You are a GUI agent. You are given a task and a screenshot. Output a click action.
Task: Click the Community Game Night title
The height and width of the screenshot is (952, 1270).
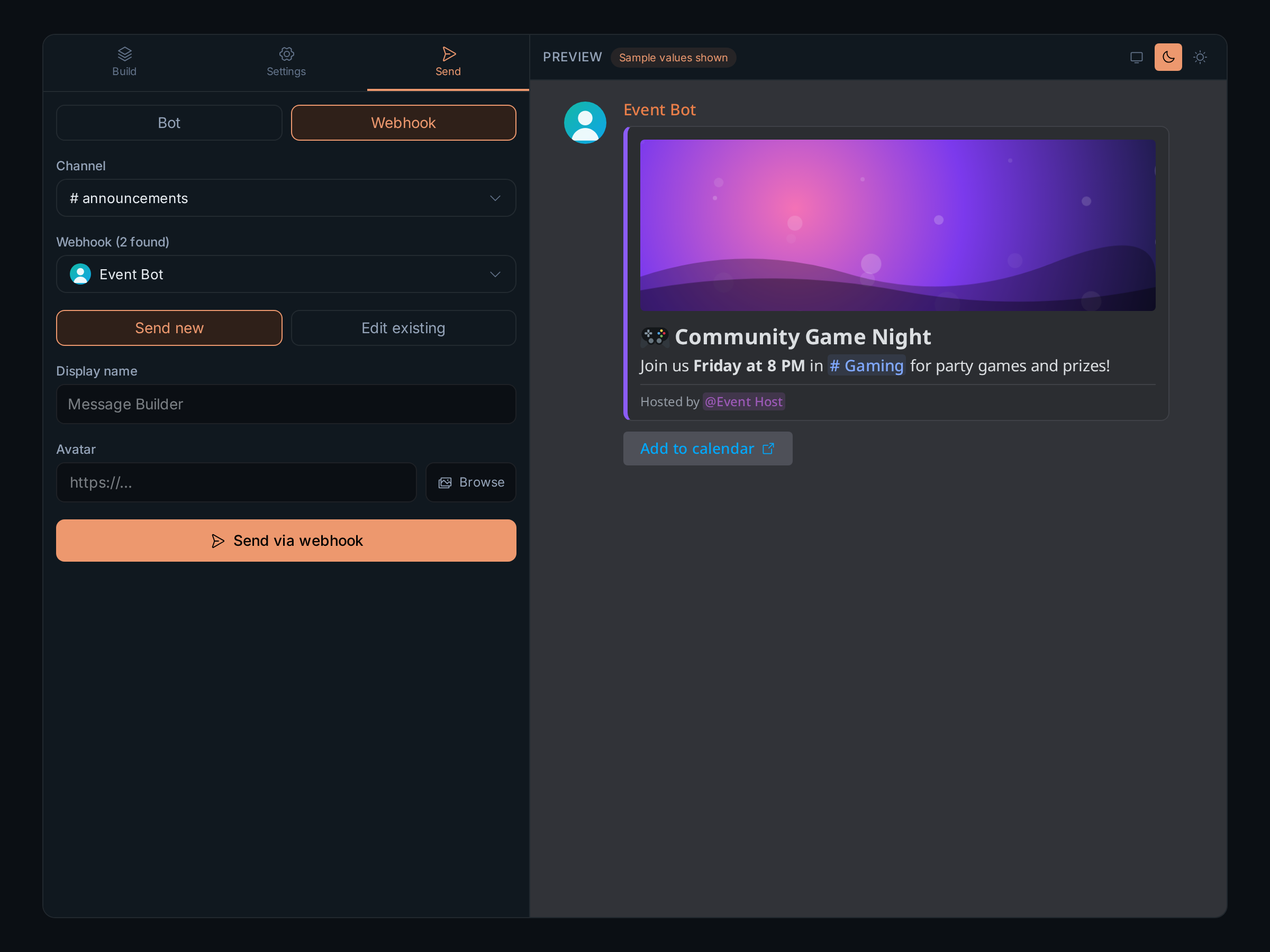pyautogui.click(x=803, y=337)
